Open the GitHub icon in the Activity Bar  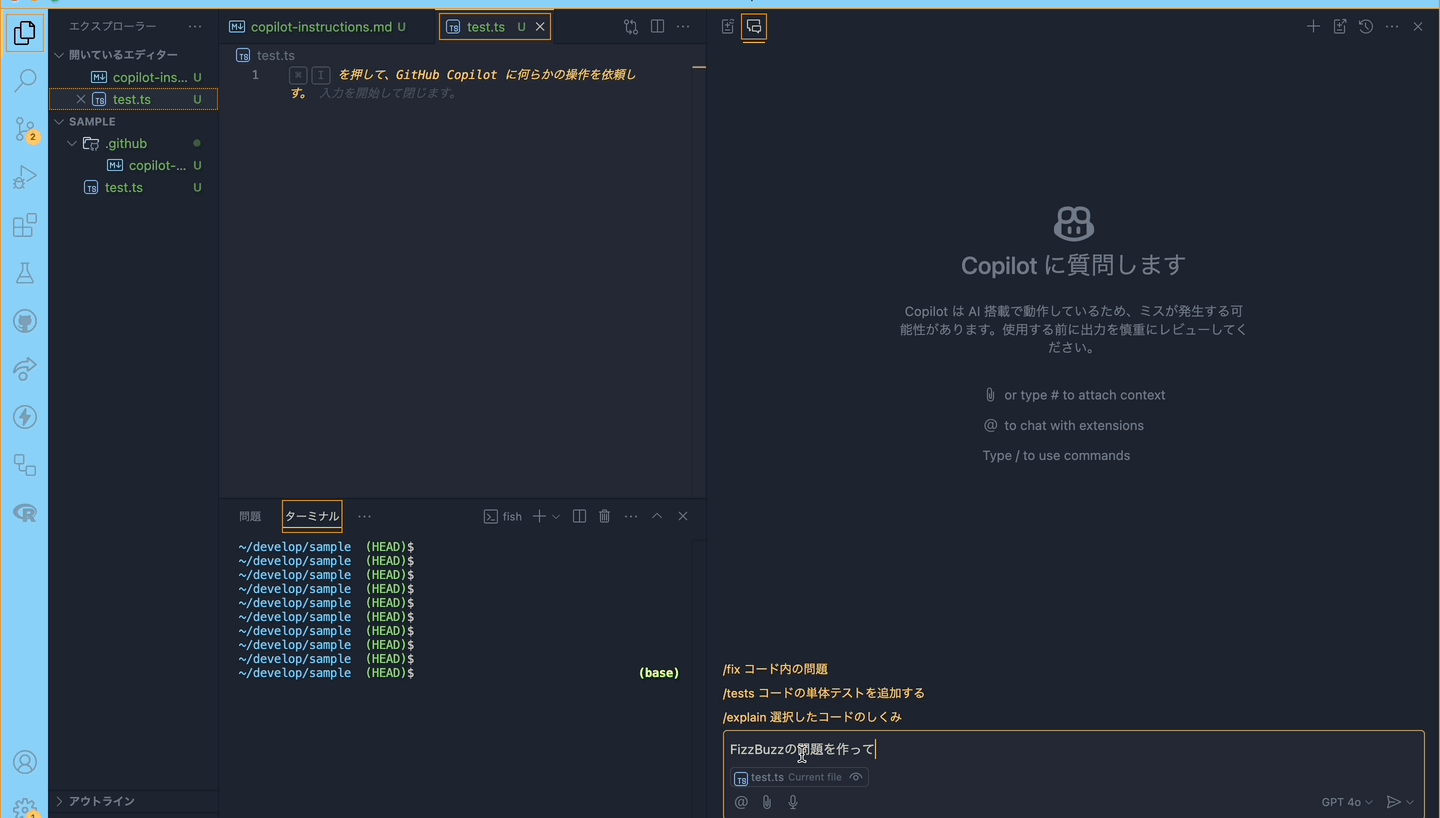pos(25,320)
